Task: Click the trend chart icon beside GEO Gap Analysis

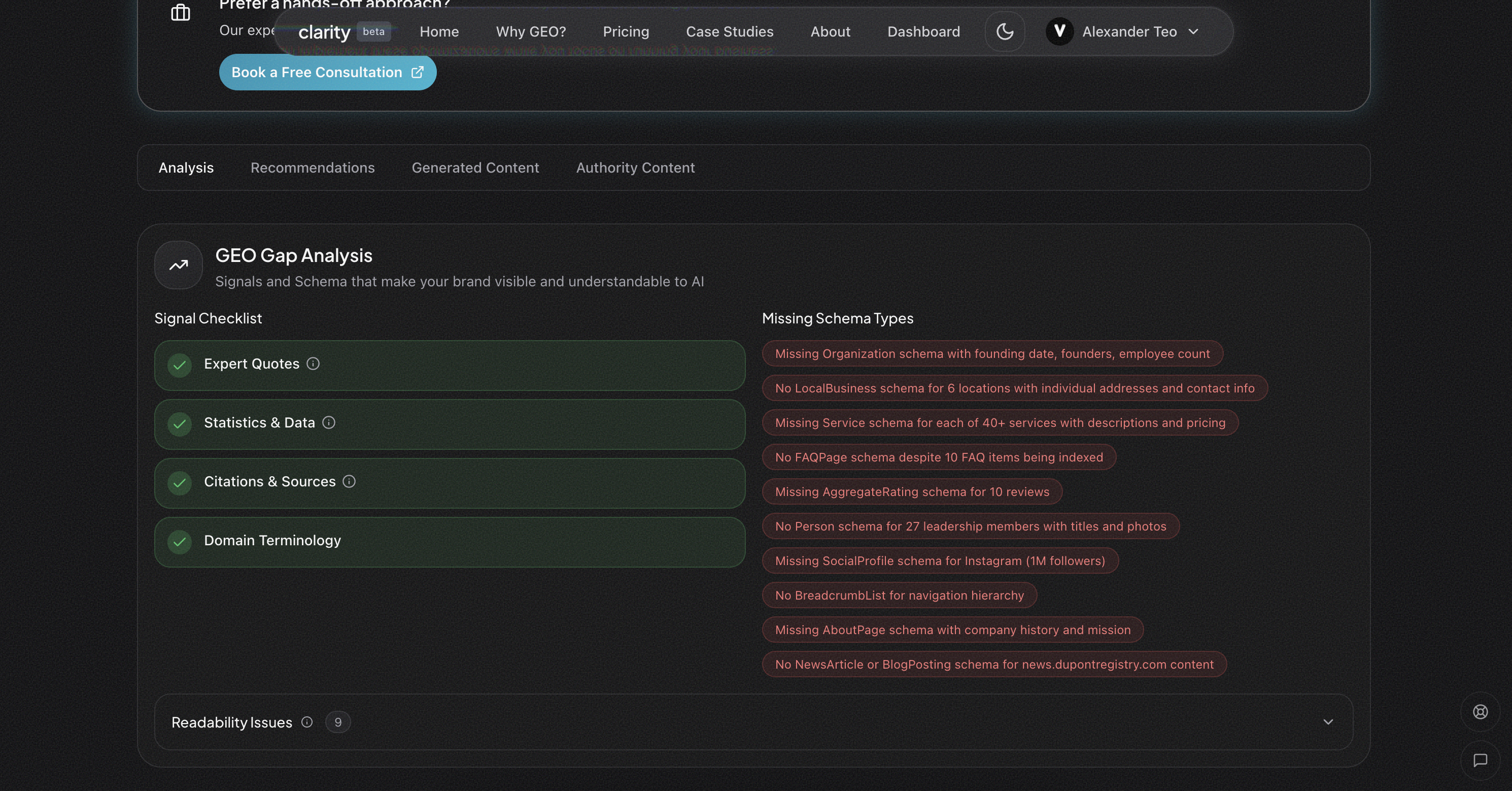Action: pos(178,266)
